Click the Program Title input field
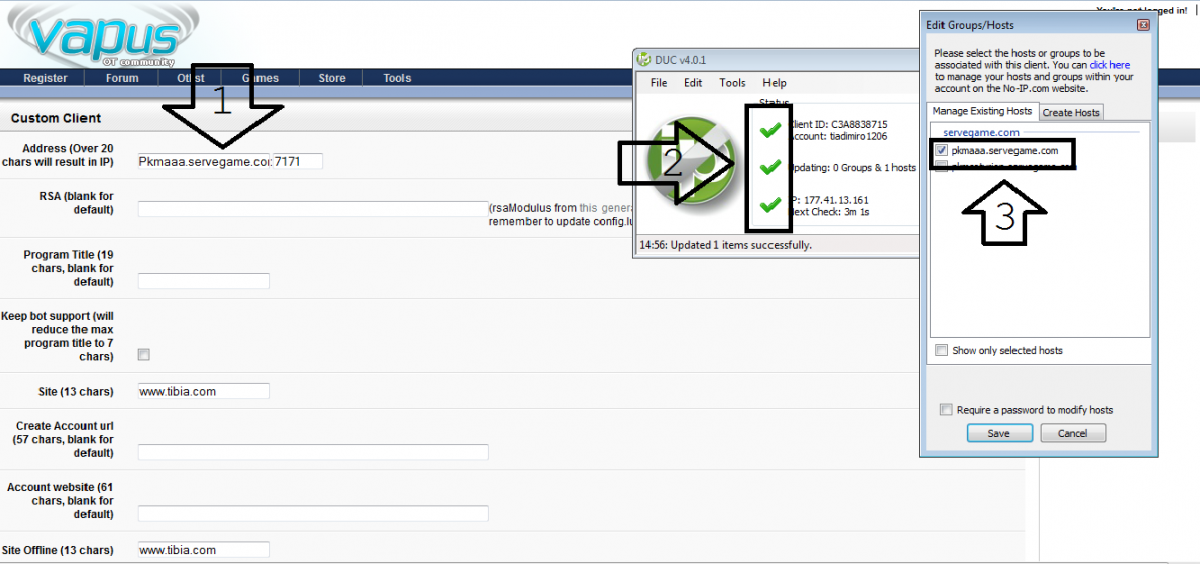 coord(204,281)
